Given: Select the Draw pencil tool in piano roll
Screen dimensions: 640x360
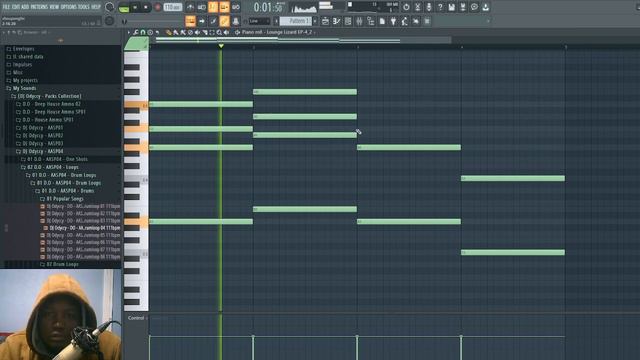Looking at the screenshot, I should pyautogui.click(x=169, y=32).
